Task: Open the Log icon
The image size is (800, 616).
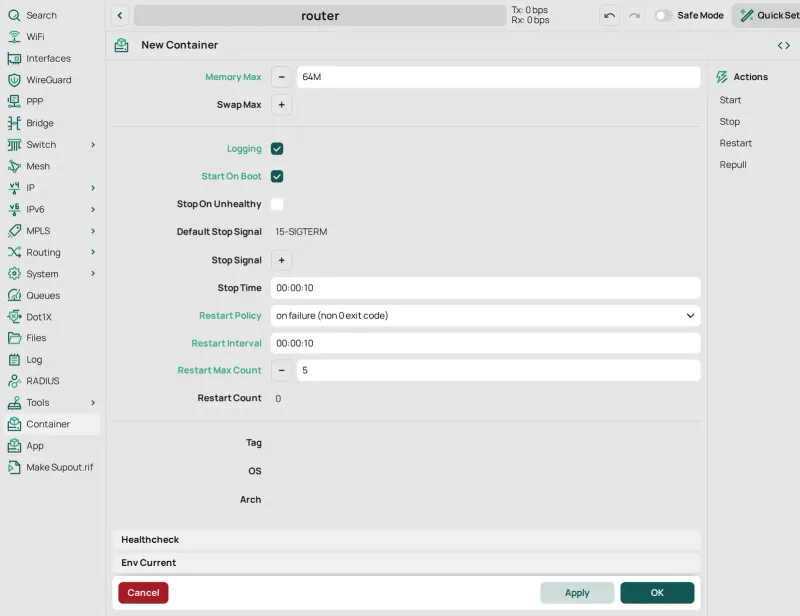Action: click(x=14, y=360)
